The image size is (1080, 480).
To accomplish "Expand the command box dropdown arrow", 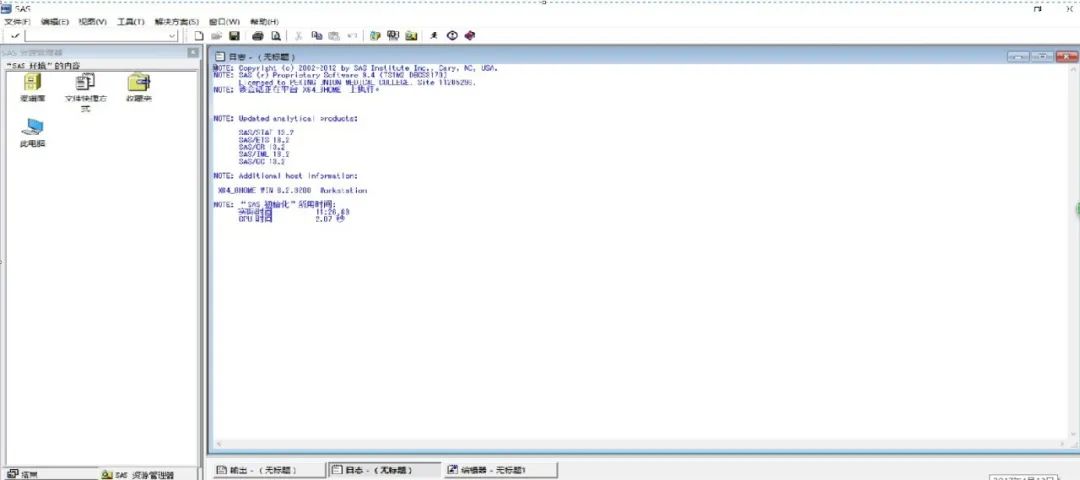I will [x=172, y=36].
